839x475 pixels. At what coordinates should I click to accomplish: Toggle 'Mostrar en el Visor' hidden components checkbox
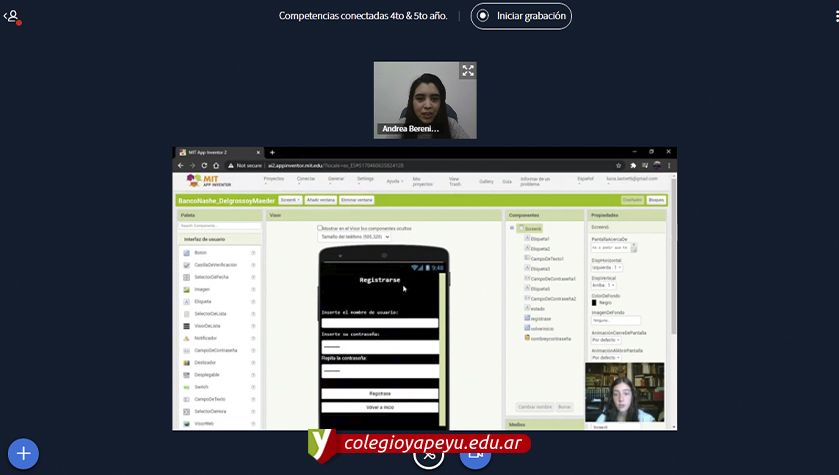320,228
